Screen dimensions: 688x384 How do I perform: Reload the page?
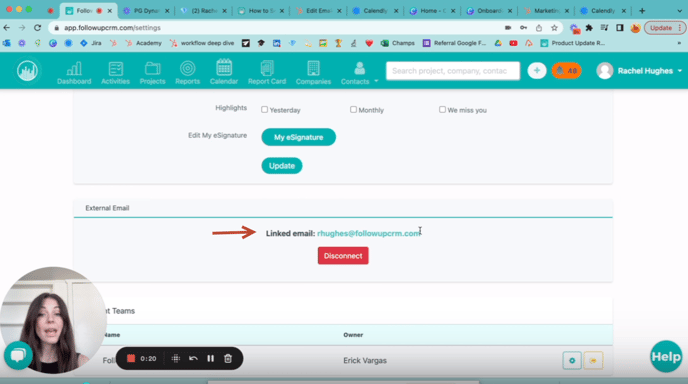(37, 28)
